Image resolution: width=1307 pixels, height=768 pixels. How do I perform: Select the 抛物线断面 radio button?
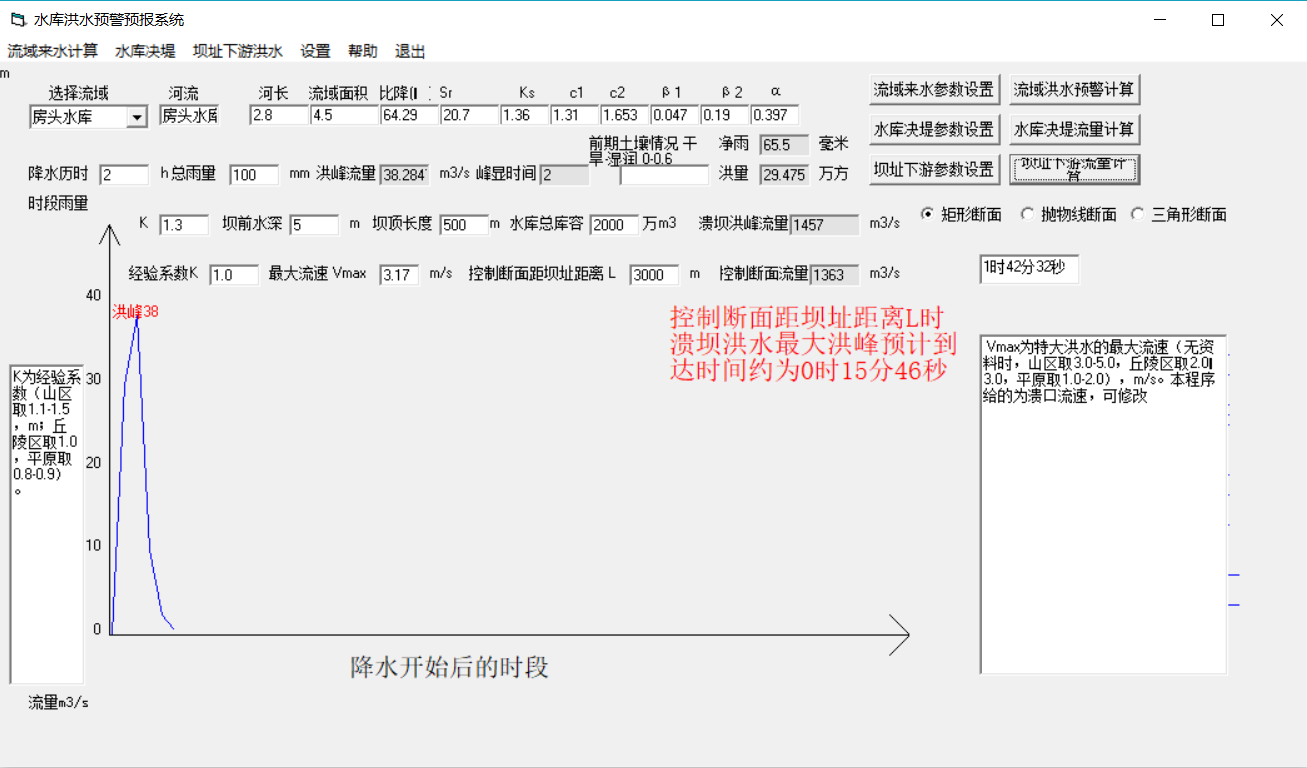click(1026, 214)
